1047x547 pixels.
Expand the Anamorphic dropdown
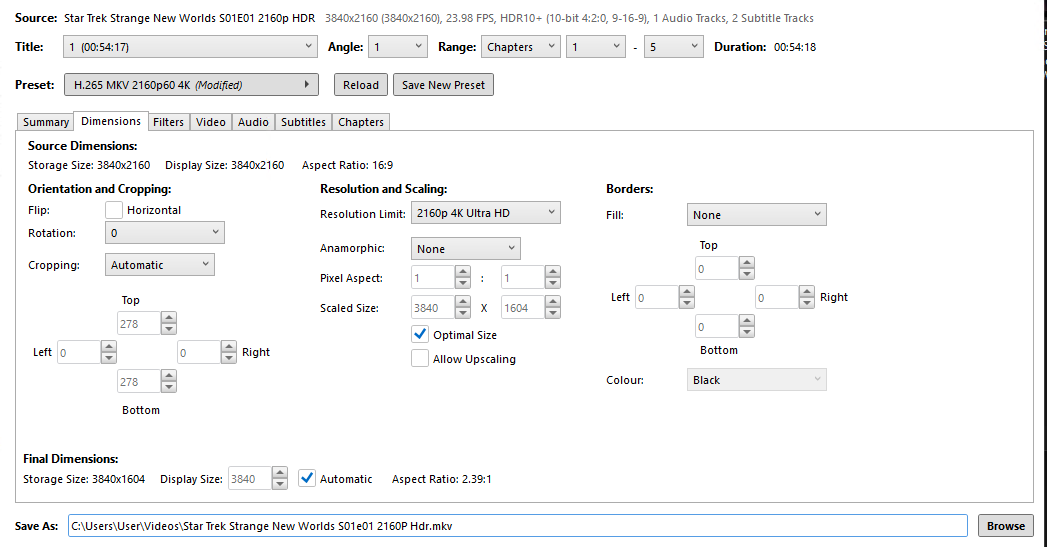coord(465,249)
